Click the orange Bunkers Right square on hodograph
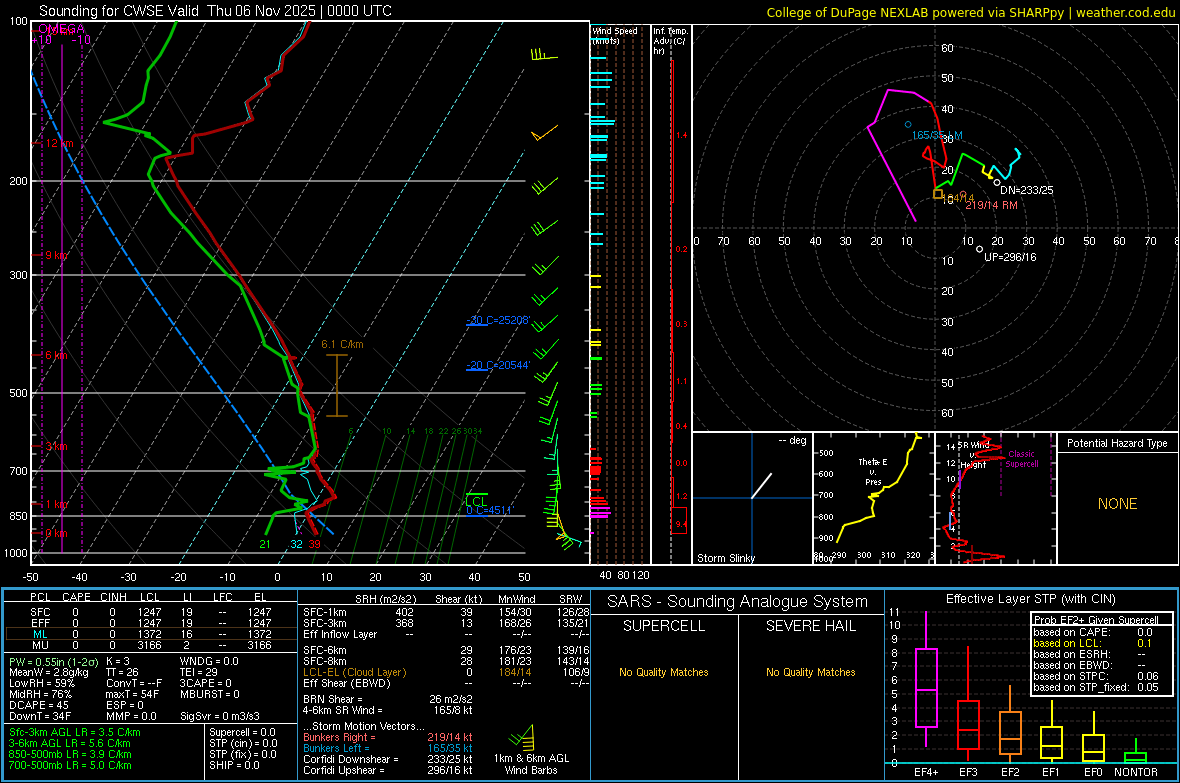Screen dimensions: 1180x783 point(938,194)
